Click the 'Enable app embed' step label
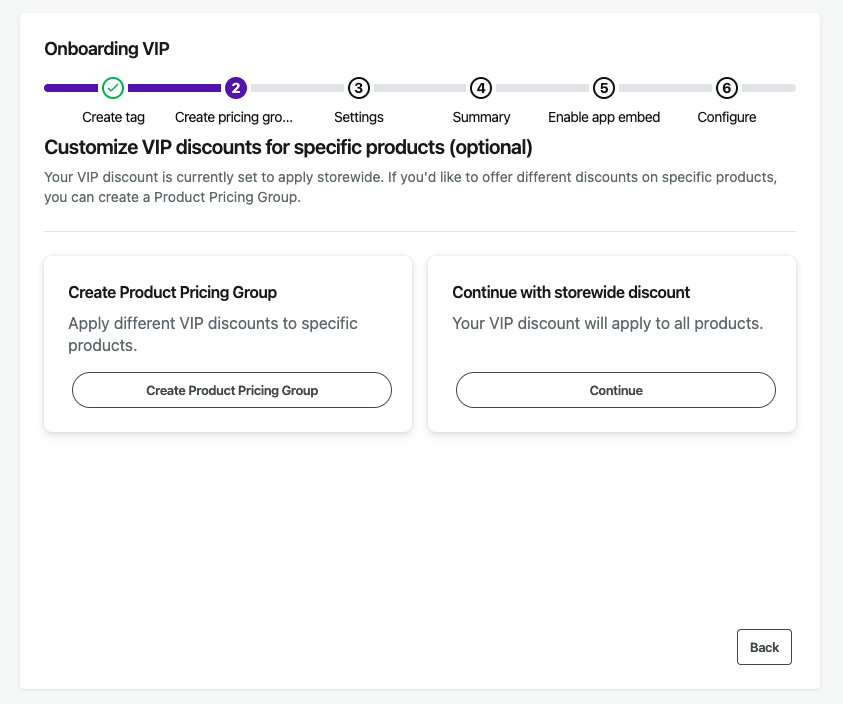The width and height of the screenshot is (843, 704). [604, 117]
